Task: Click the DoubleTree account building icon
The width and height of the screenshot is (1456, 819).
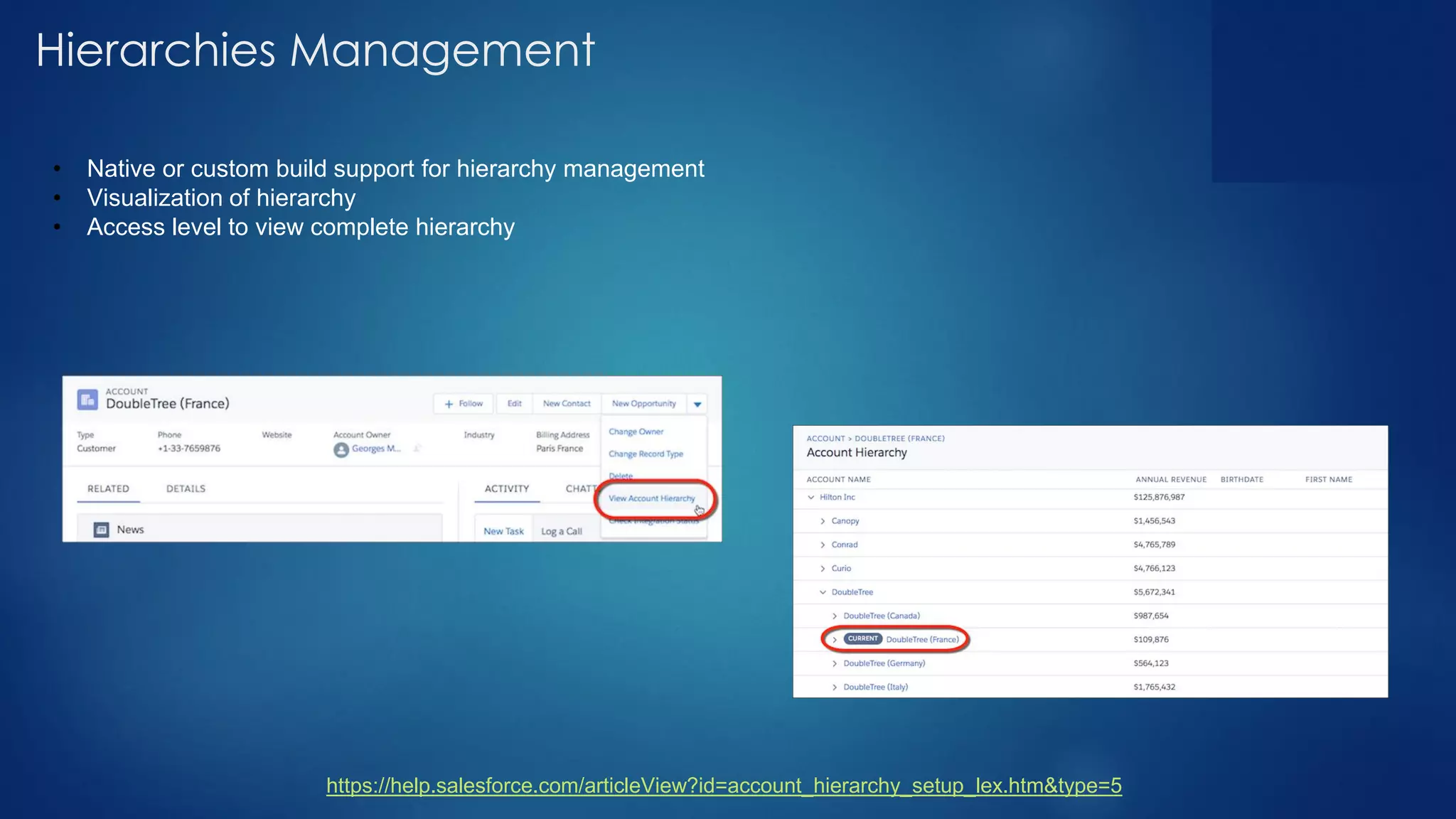Action: [87, 400]
